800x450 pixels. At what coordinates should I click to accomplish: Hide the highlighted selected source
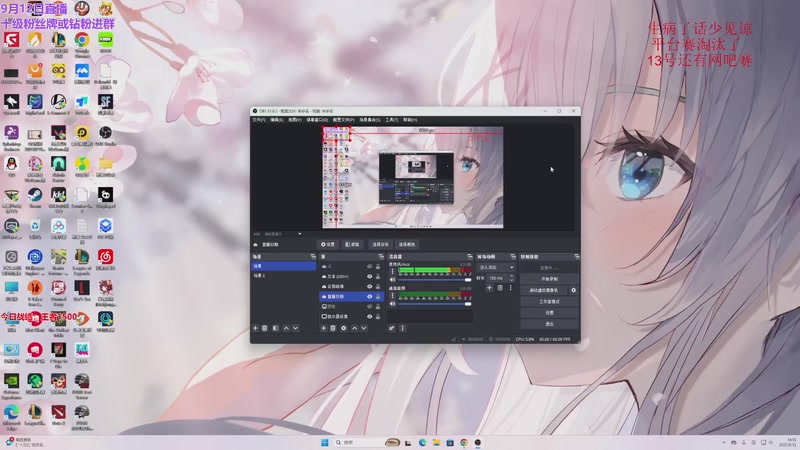click(x=369, y=296)
